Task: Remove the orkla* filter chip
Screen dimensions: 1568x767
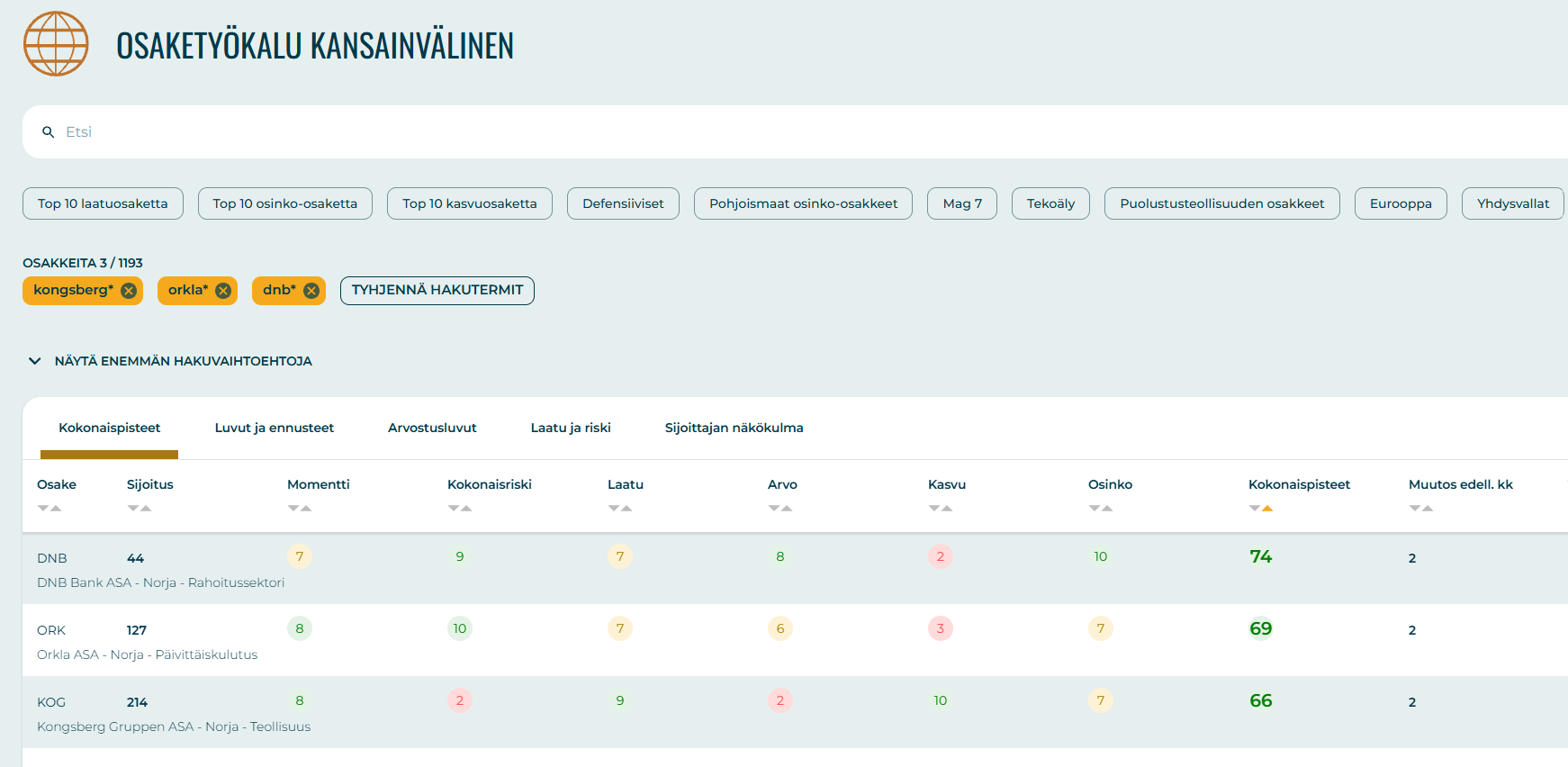Action: (x=223, y=291)
